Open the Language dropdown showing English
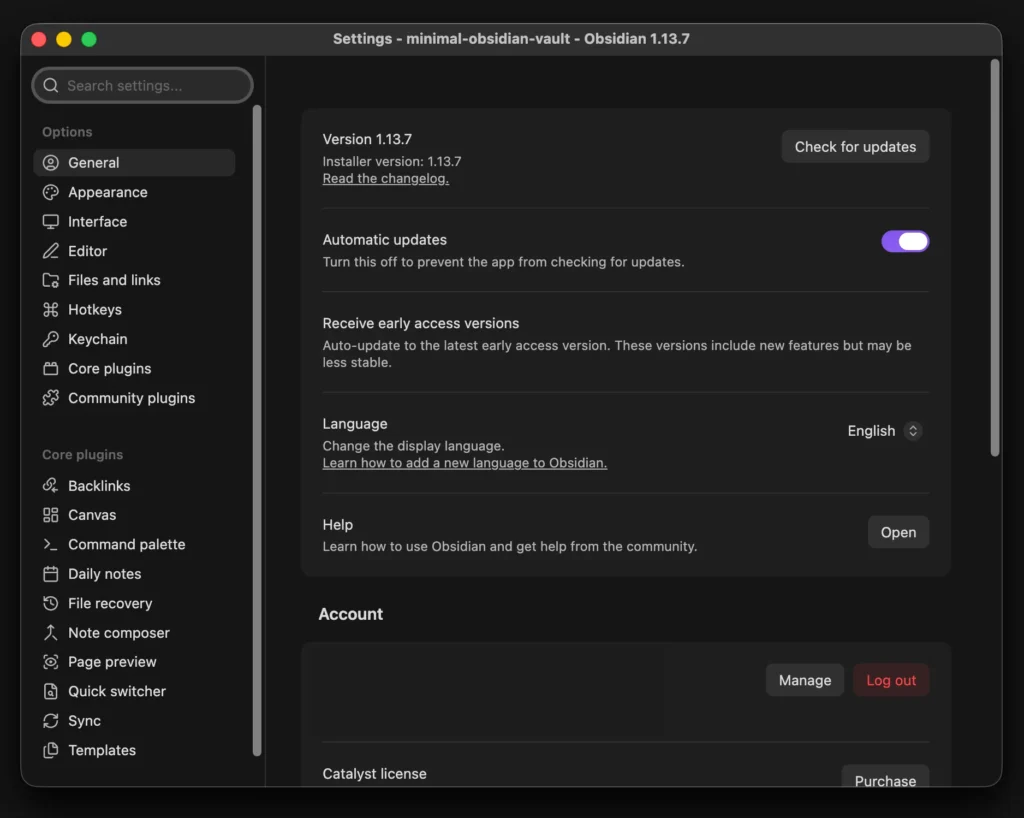 pos(884,431)
